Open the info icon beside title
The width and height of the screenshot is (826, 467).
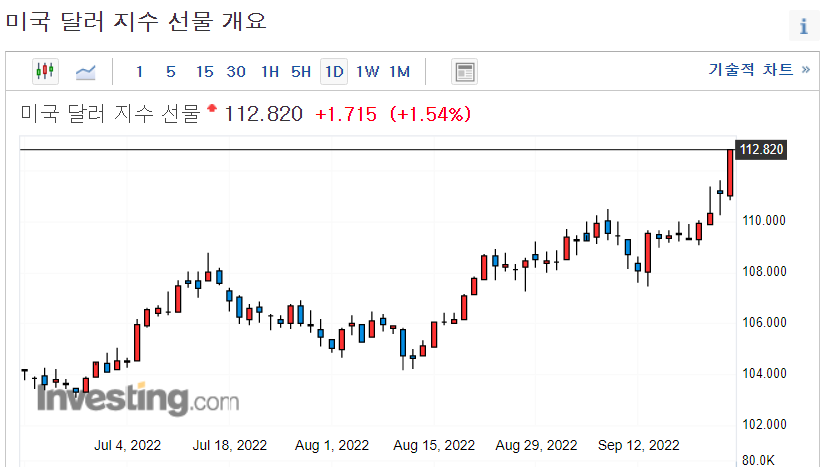(x=804, y=25)
